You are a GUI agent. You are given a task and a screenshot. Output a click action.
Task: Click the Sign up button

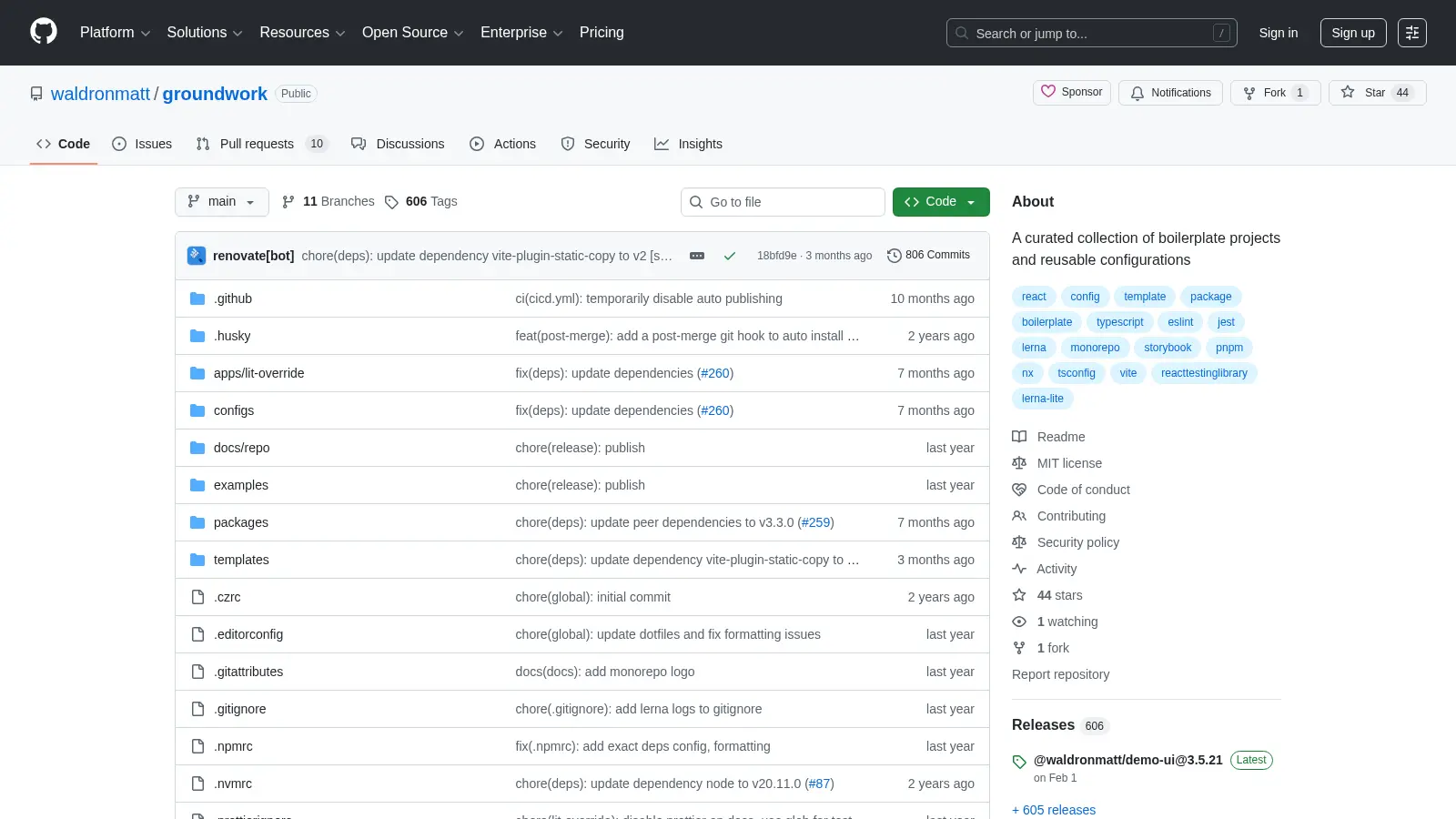click(x=1353, y=33)
